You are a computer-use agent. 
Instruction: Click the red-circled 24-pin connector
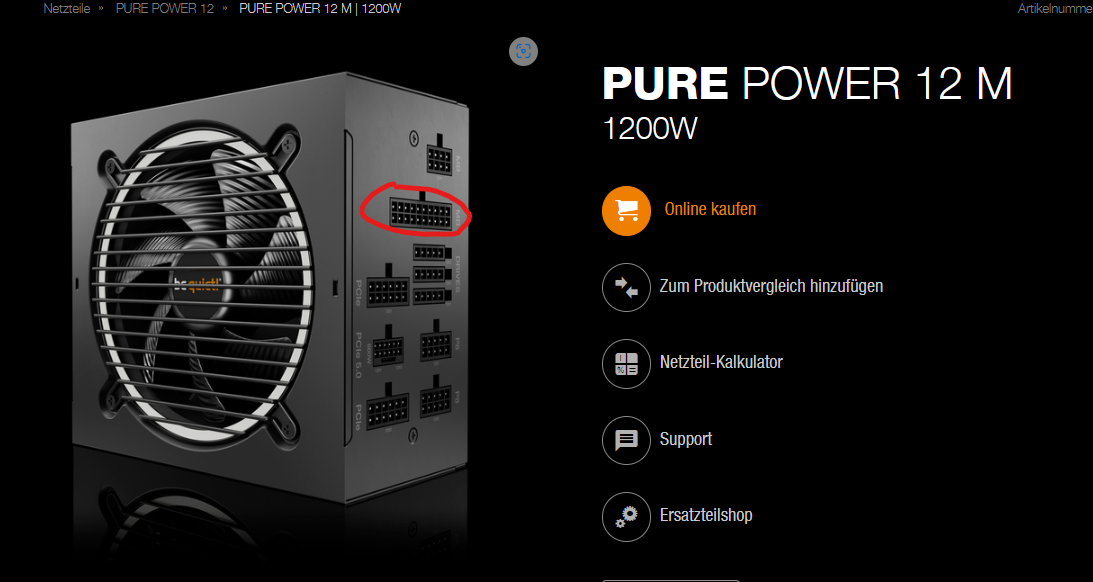[x=420, y=213]
